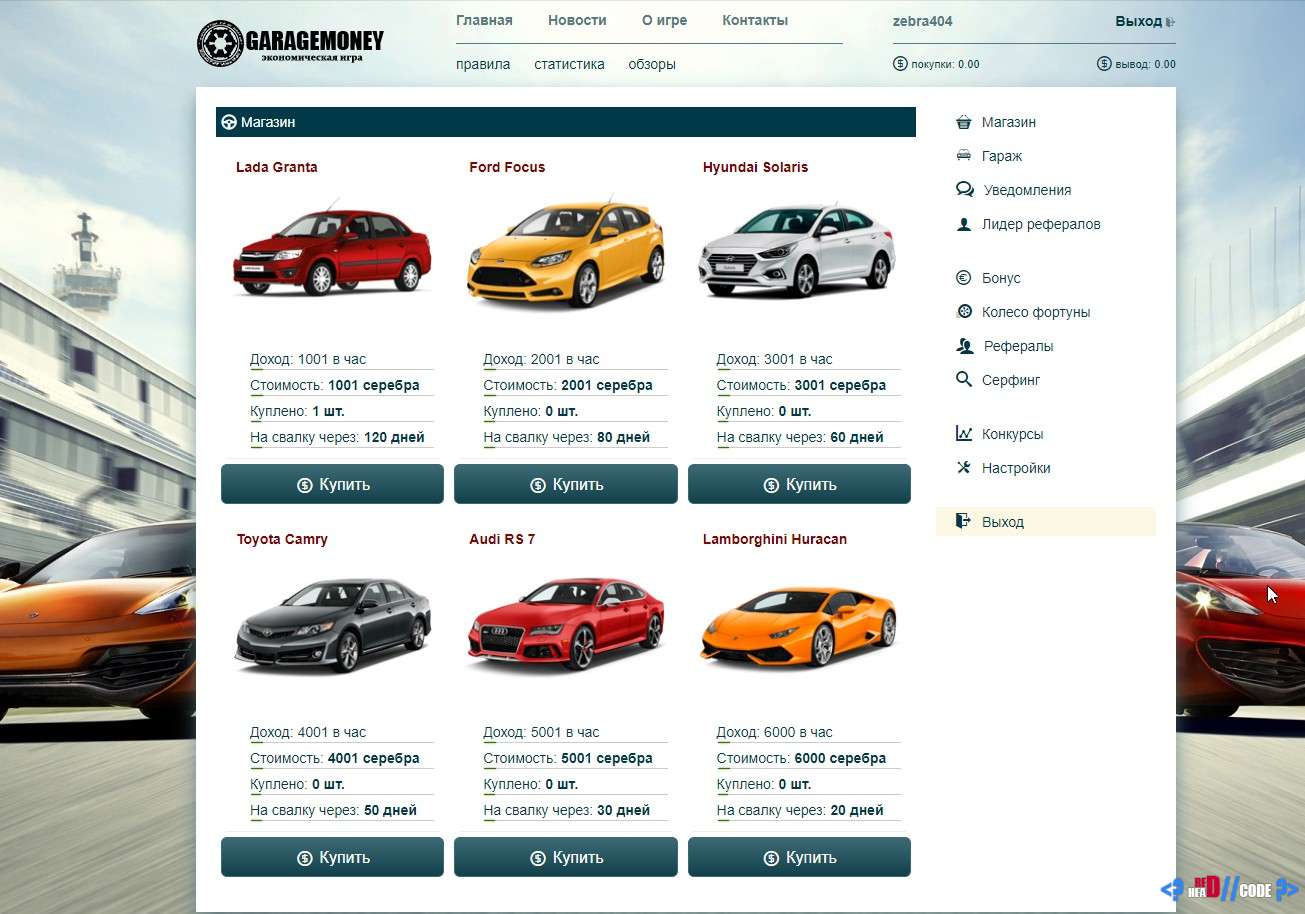The image size is (1305, 914).
Task: Click the euro coin icon beside Бонус
Action: (963, 278)
